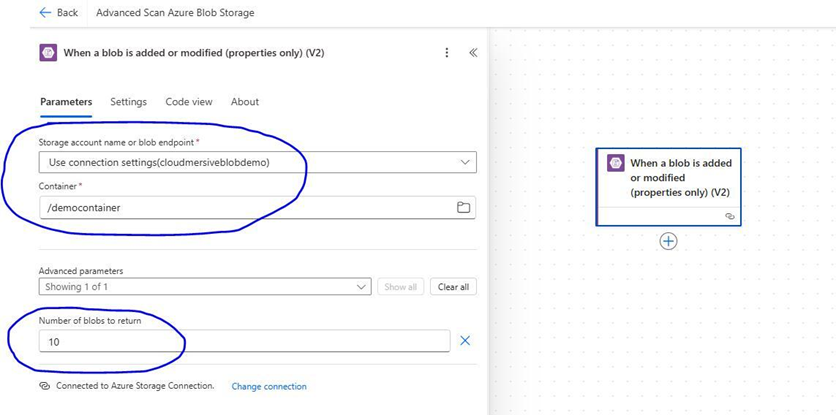Click the Container input field
Image resolution: width=836 pixels, height=415 pixels.
[x=258, y=208]
